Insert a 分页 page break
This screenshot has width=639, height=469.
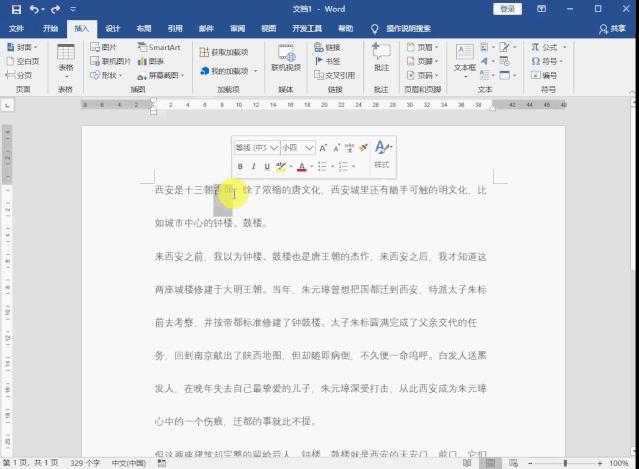[x=19, y=75]
